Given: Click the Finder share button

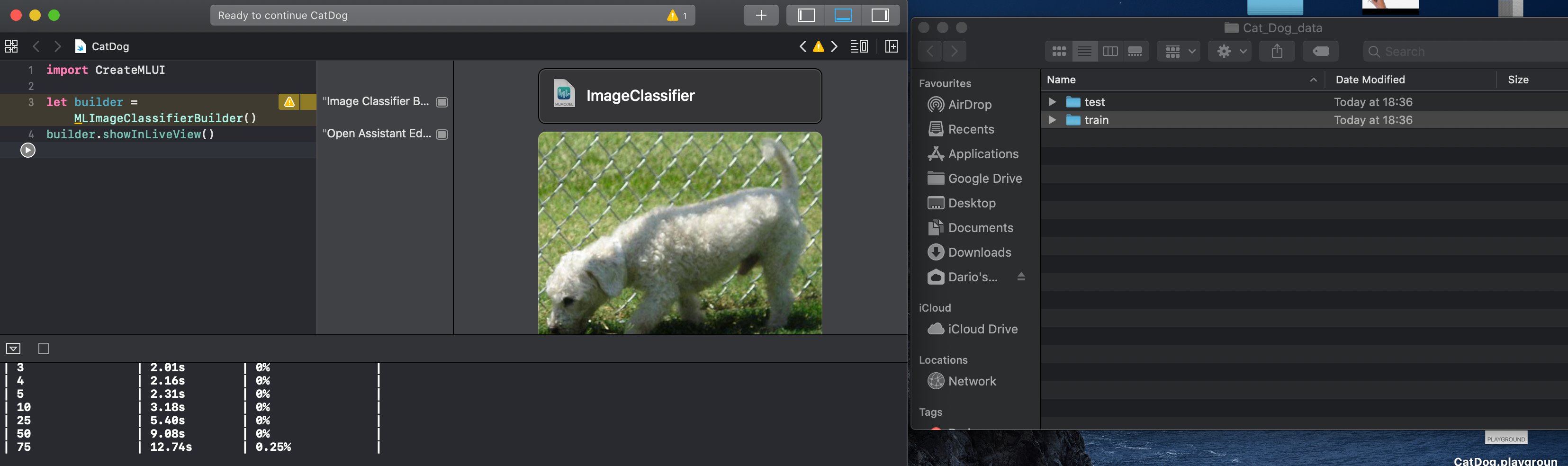Looking at the screenshot, I should point(1277,52).
